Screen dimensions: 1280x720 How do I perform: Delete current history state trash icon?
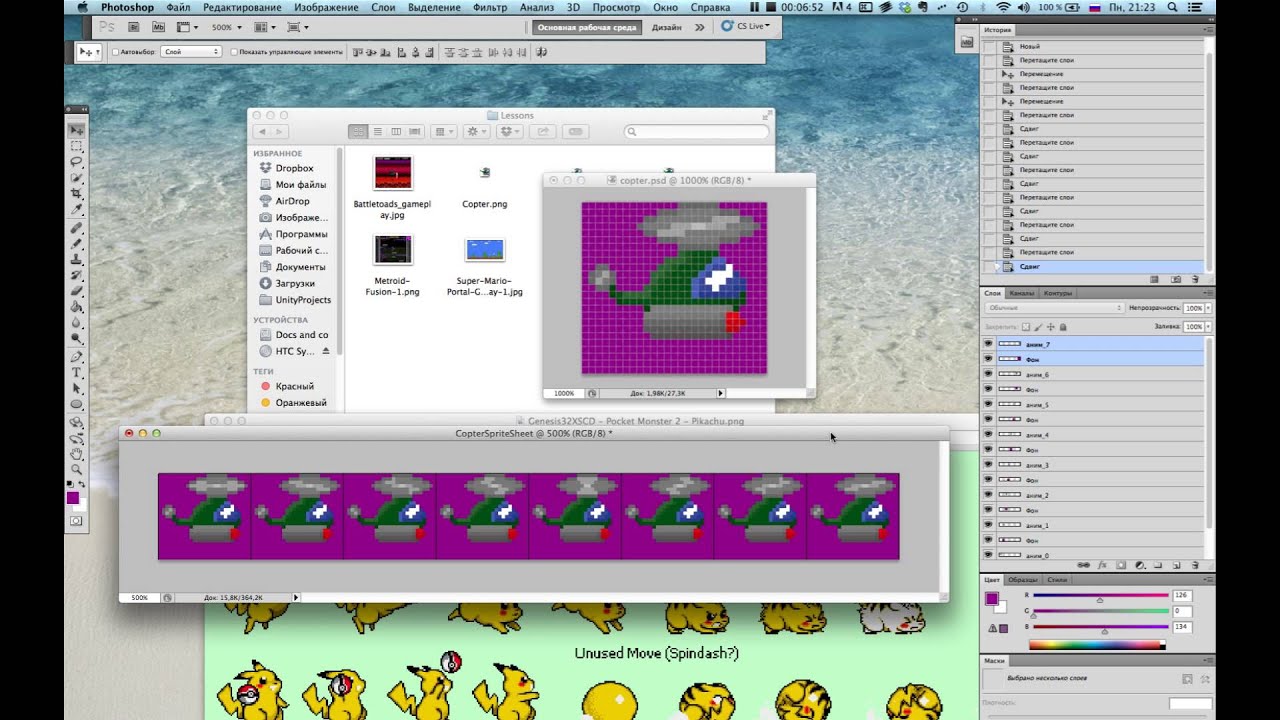(x=1195, y=279)
